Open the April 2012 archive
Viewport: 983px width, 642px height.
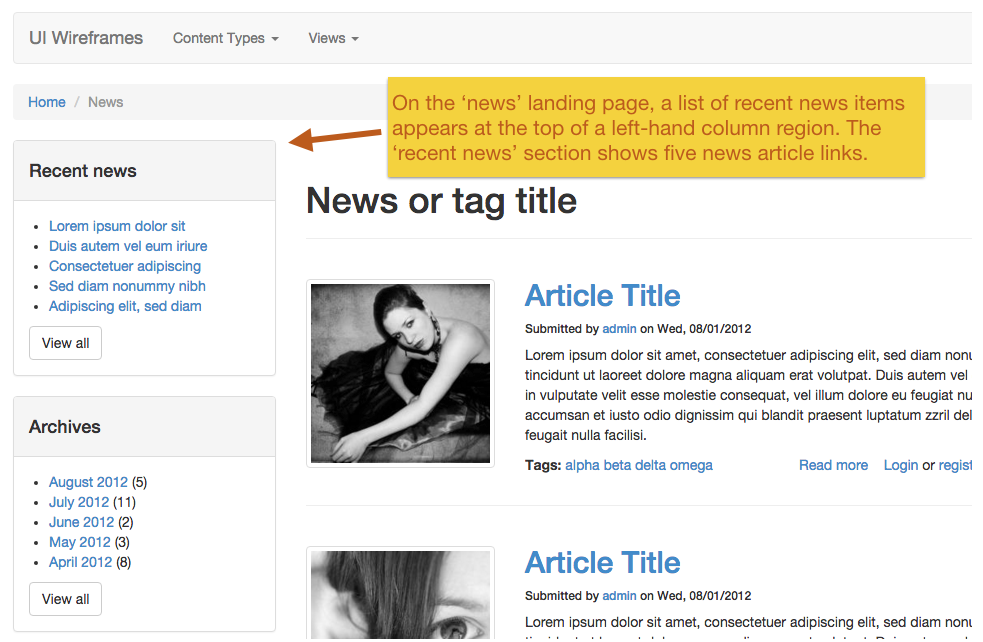point(80,562)
